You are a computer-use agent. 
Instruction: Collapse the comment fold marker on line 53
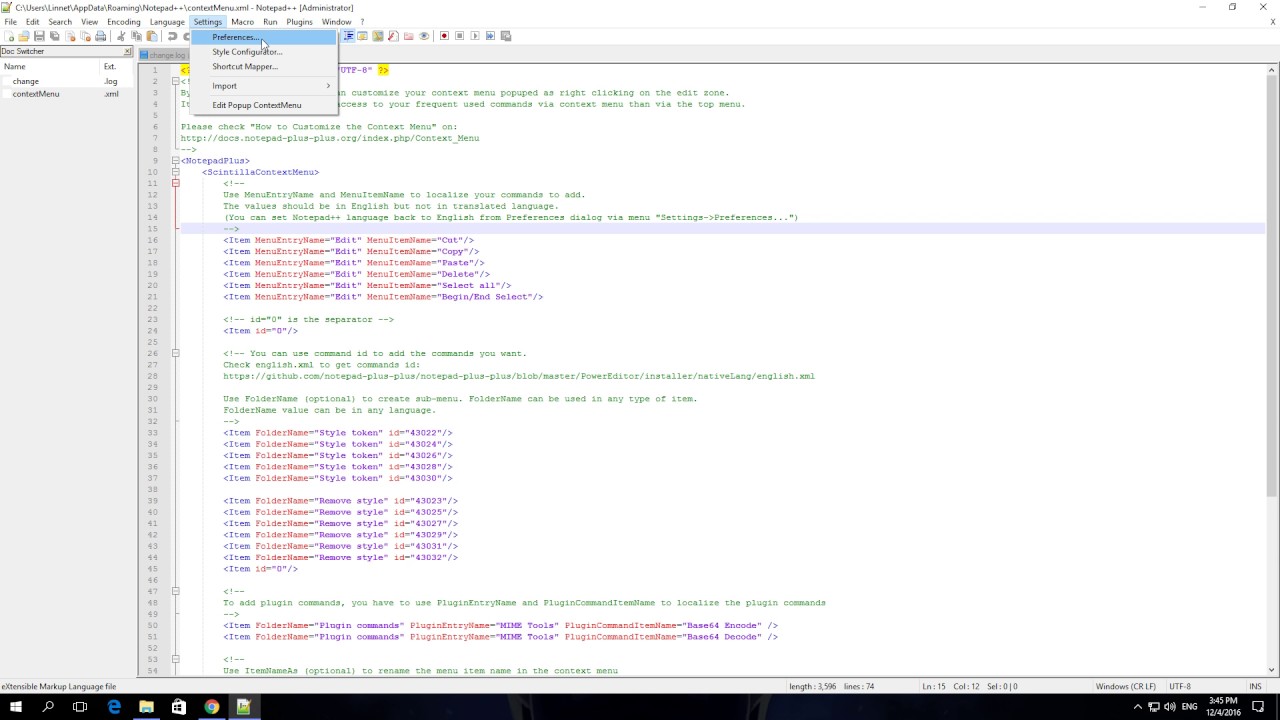tap(175, 659)
